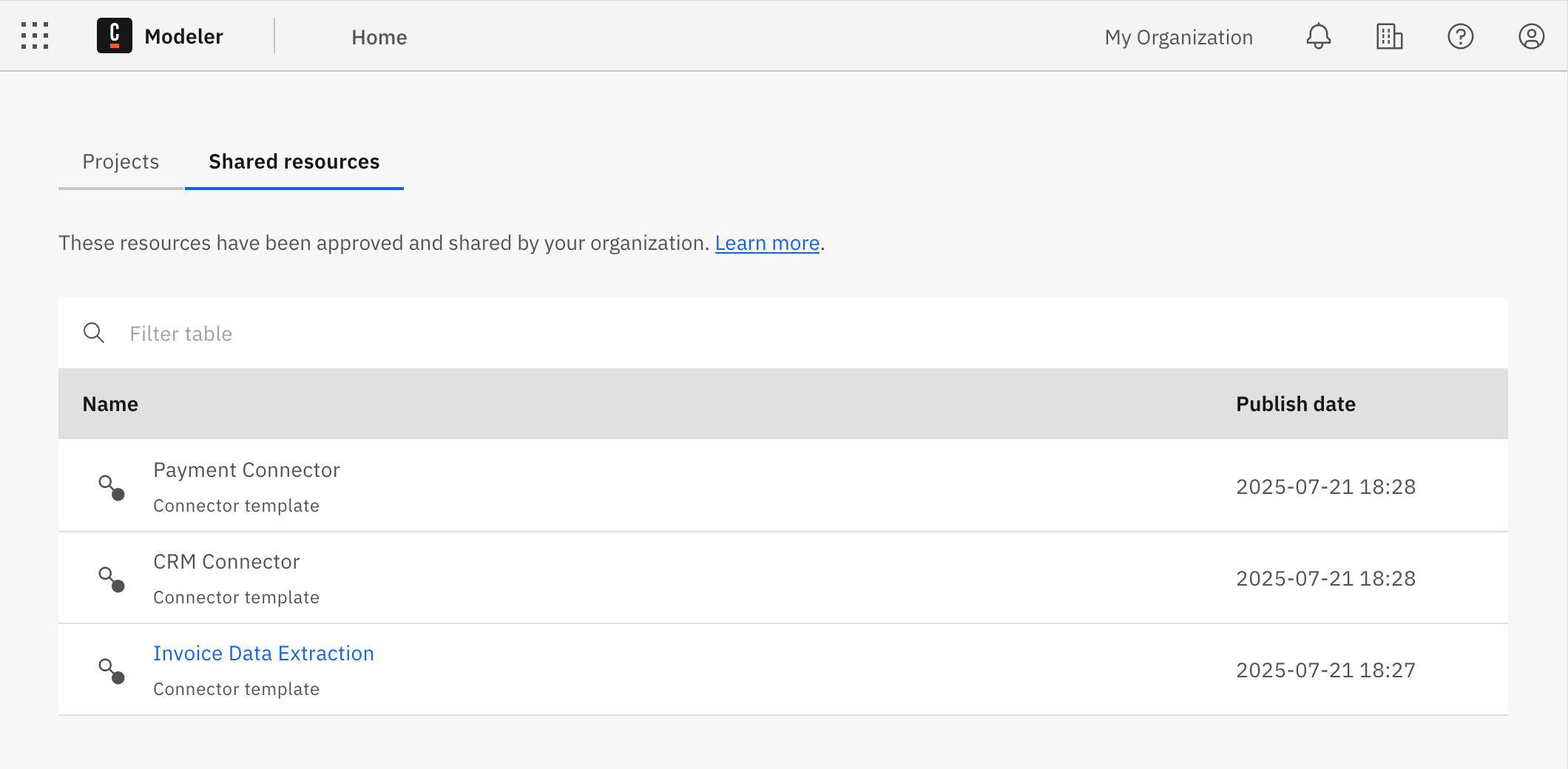1568x769 pixels.
Task: Open the app switcher grid icon
Action: (34, 35)
